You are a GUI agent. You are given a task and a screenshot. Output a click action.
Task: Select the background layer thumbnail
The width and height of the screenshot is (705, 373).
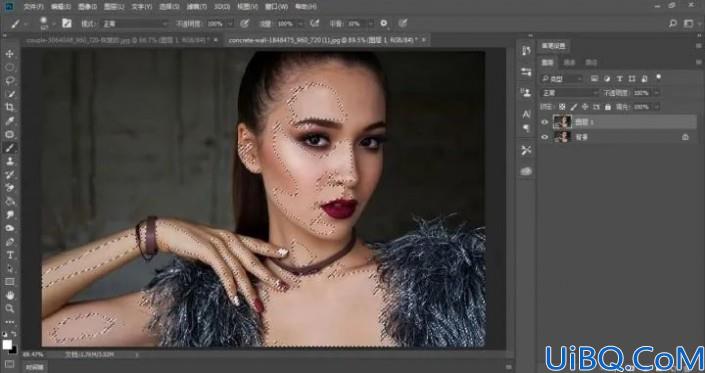(562, 137)
